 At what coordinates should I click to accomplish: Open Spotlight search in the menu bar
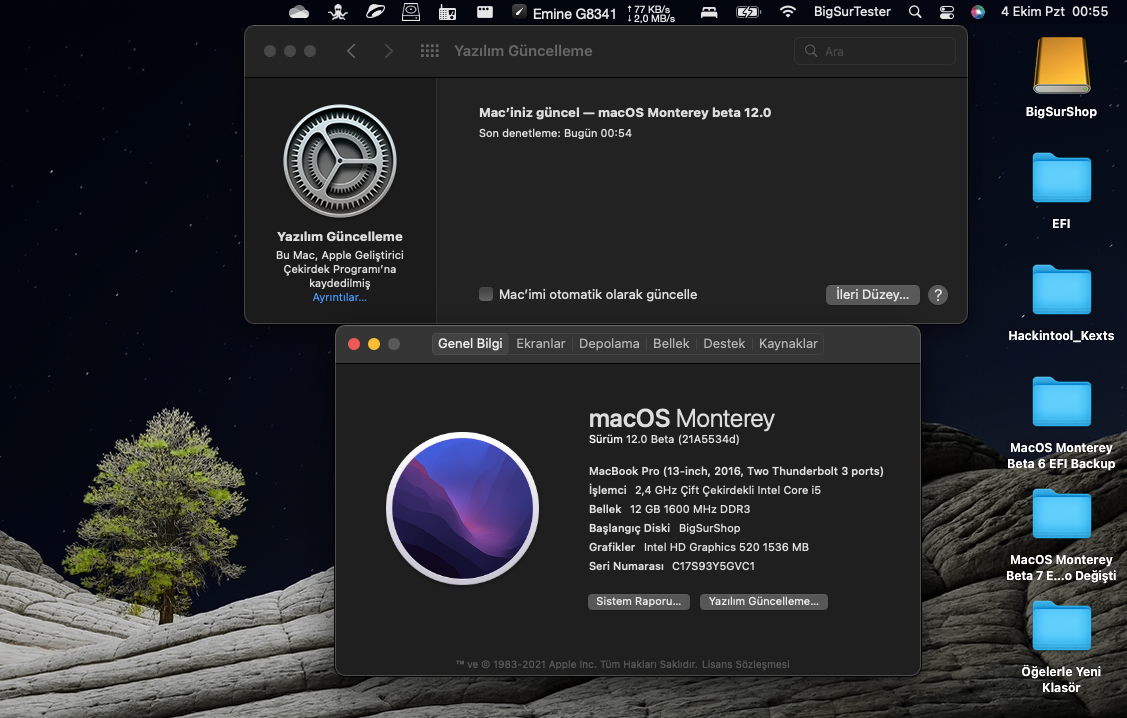click(915, 12)
